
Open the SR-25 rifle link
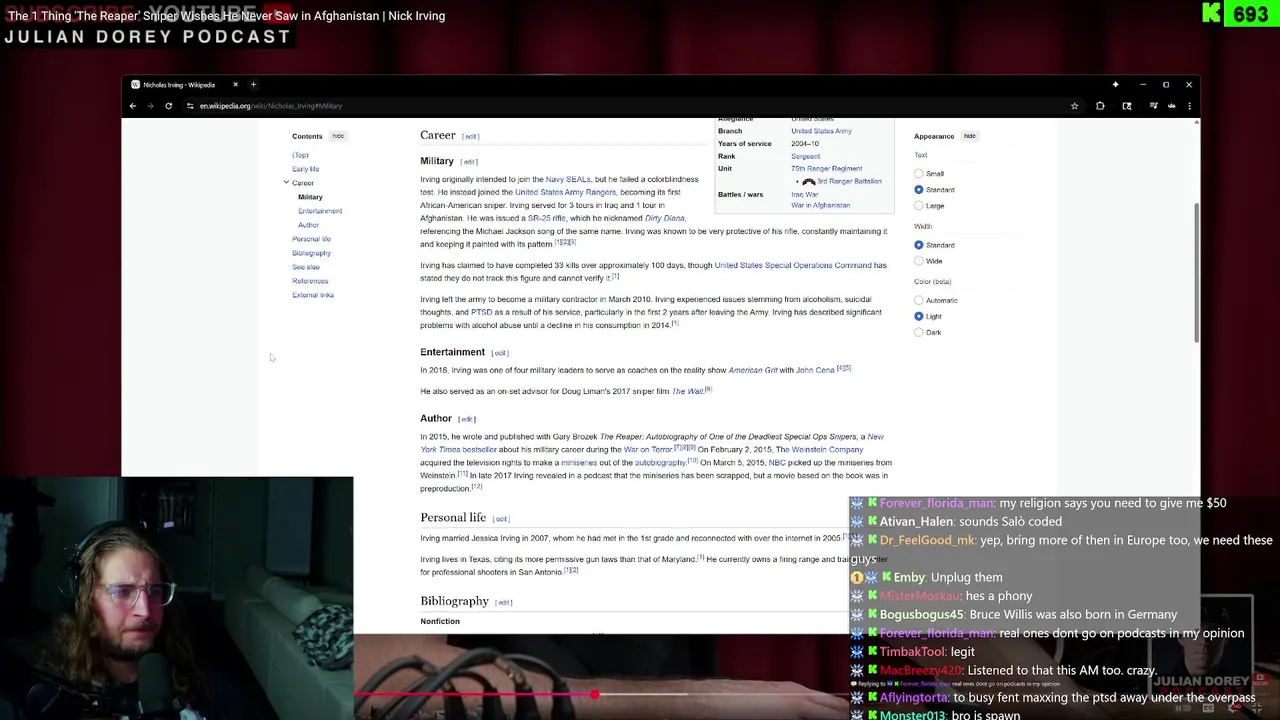coord(547,218)
